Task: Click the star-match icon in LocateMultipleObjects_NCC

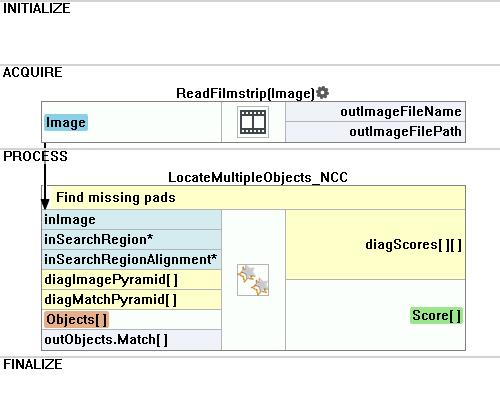Action: pos(253,280)
